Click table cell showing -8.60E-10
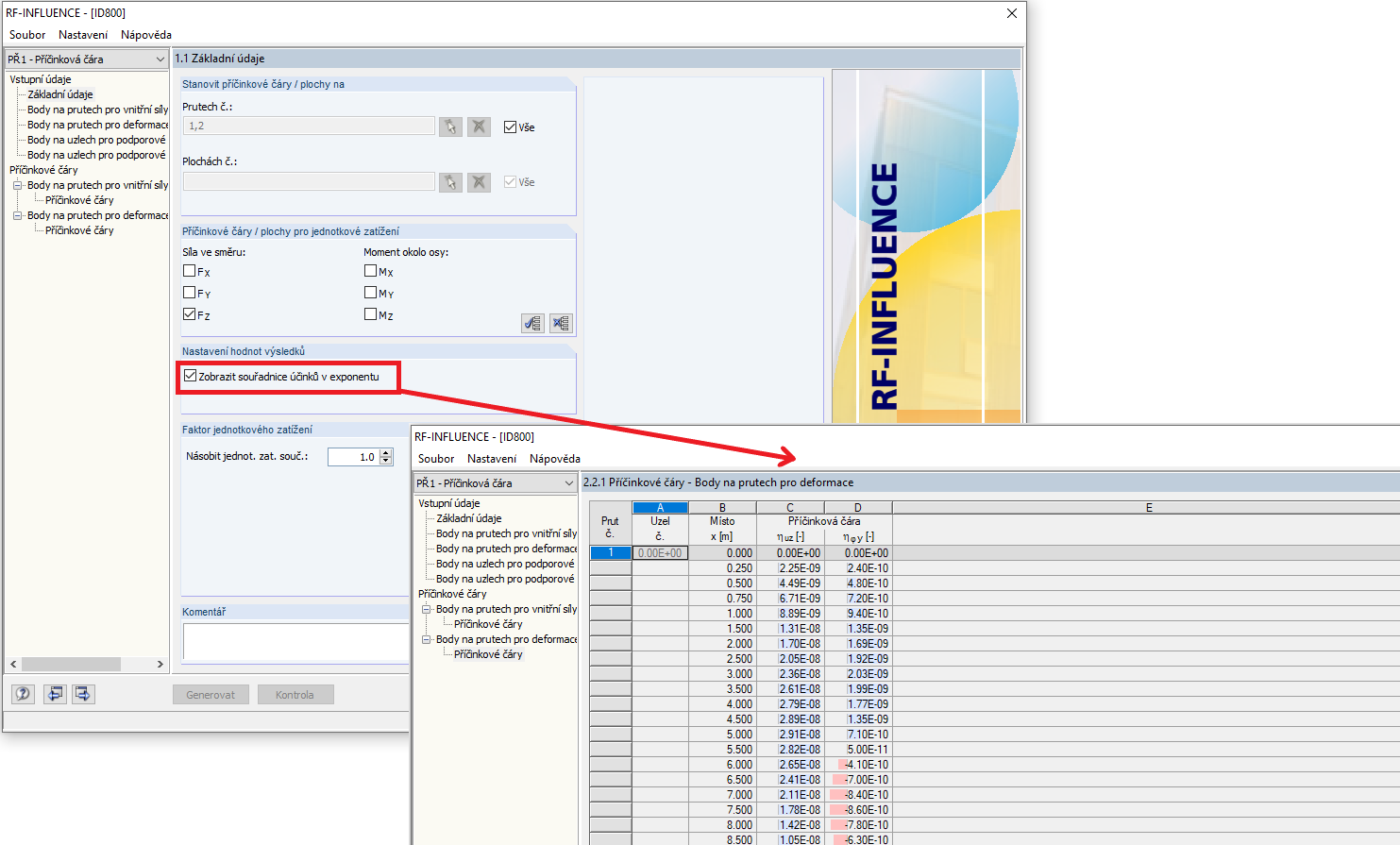The width and height of the screenshot is (1400, 845). click(858, 810)
